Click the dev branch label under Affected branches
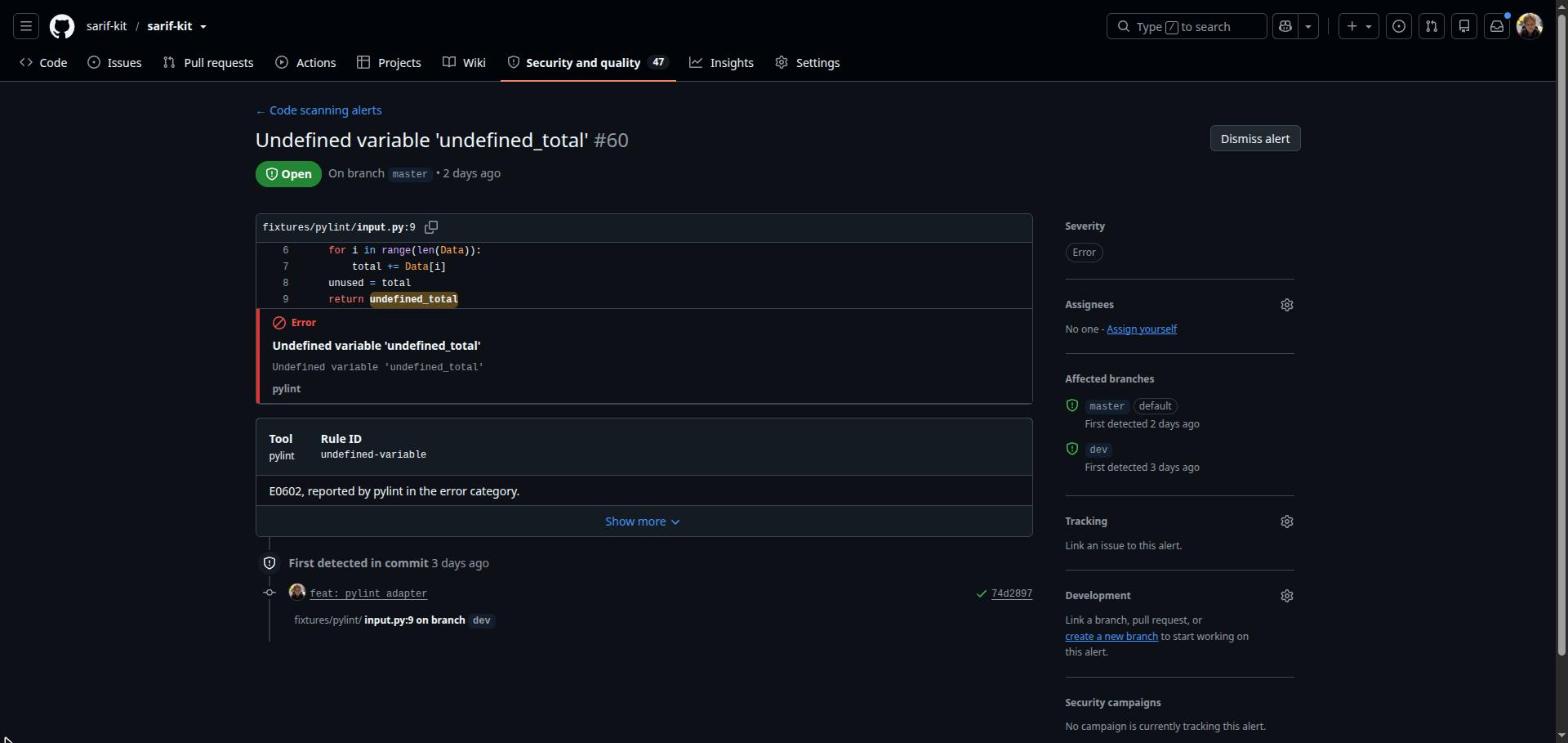This screenshot has width=1568, height=743. [1098, 449]
